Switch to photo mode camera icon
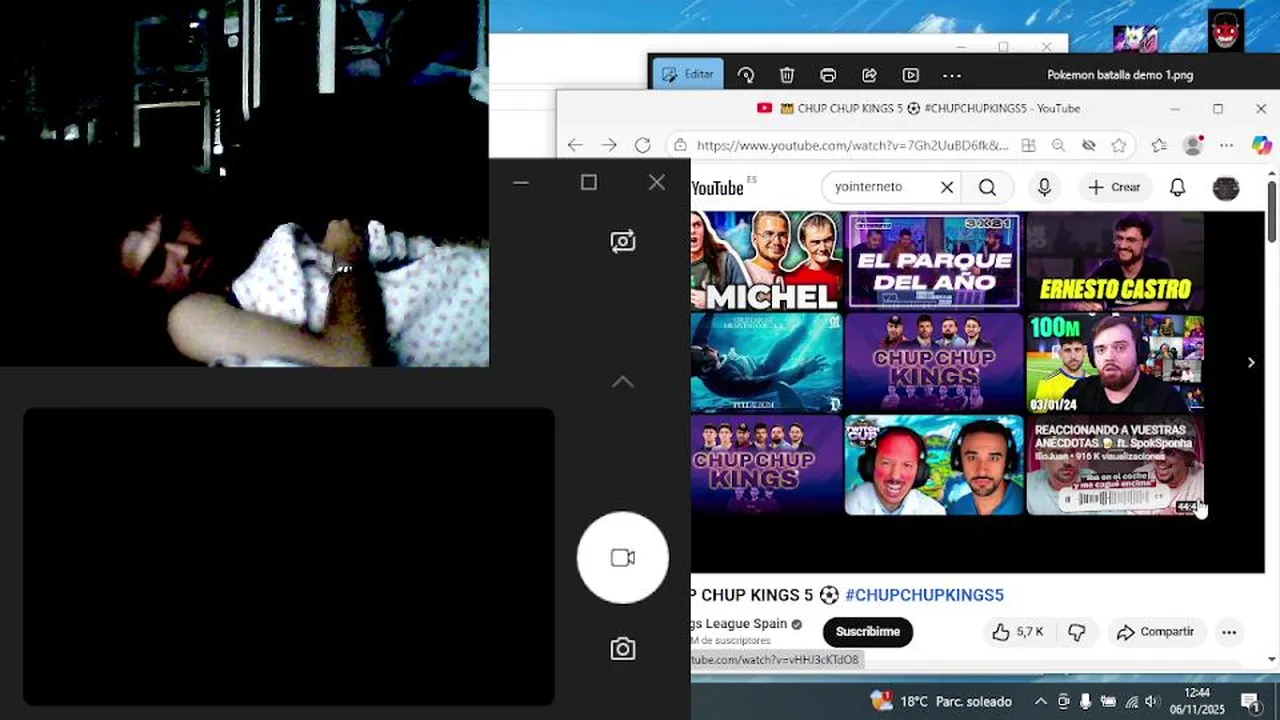Screen dimensions: 1280x720 pyautogui.click(x=622, y=649)
